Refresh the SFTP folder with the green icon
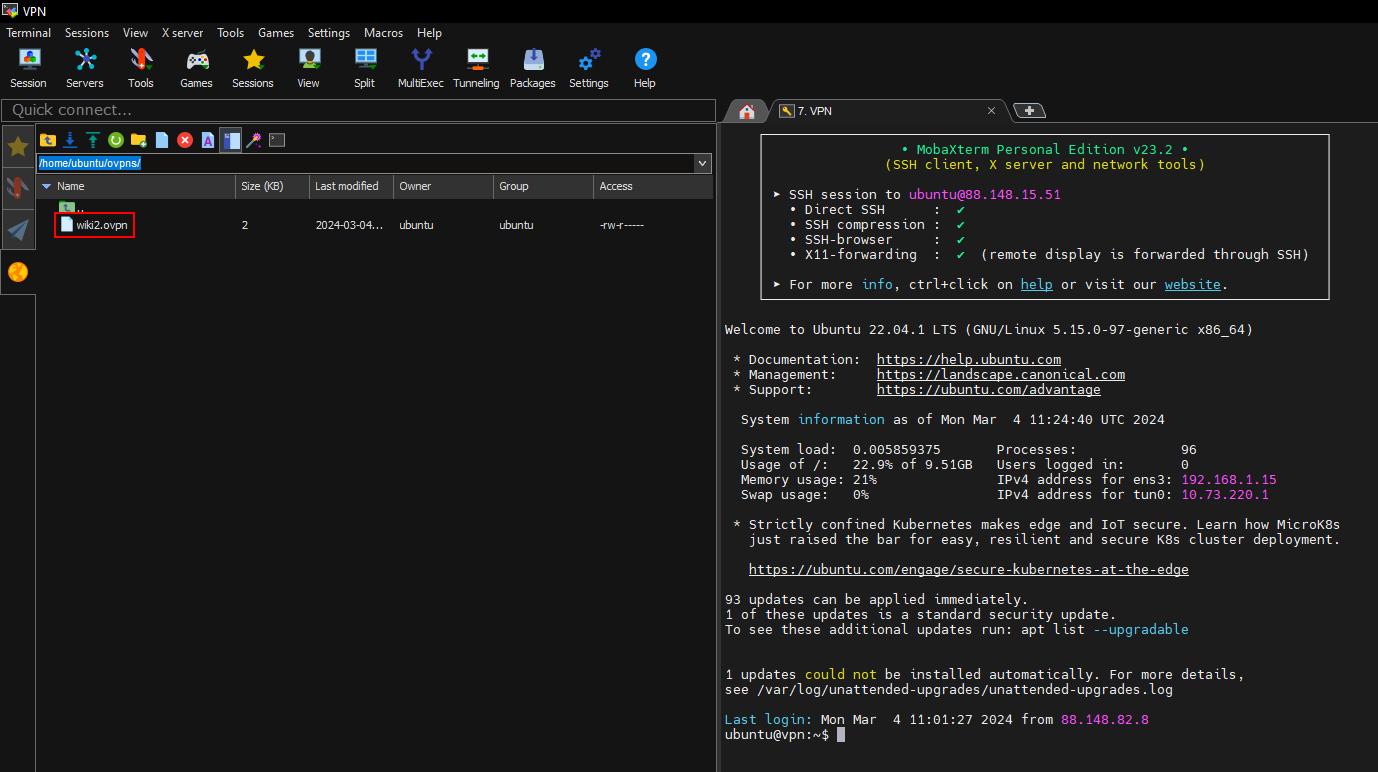1378x772 pixels. (x=116, y=140)
